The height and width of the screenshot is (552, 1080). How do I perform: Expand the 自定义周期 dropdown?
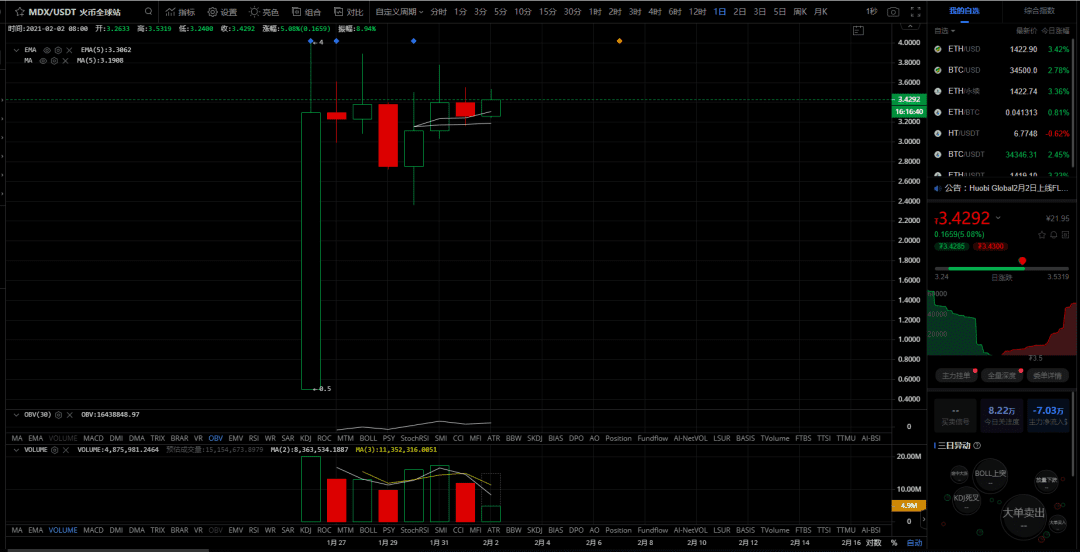coord(399,12)
